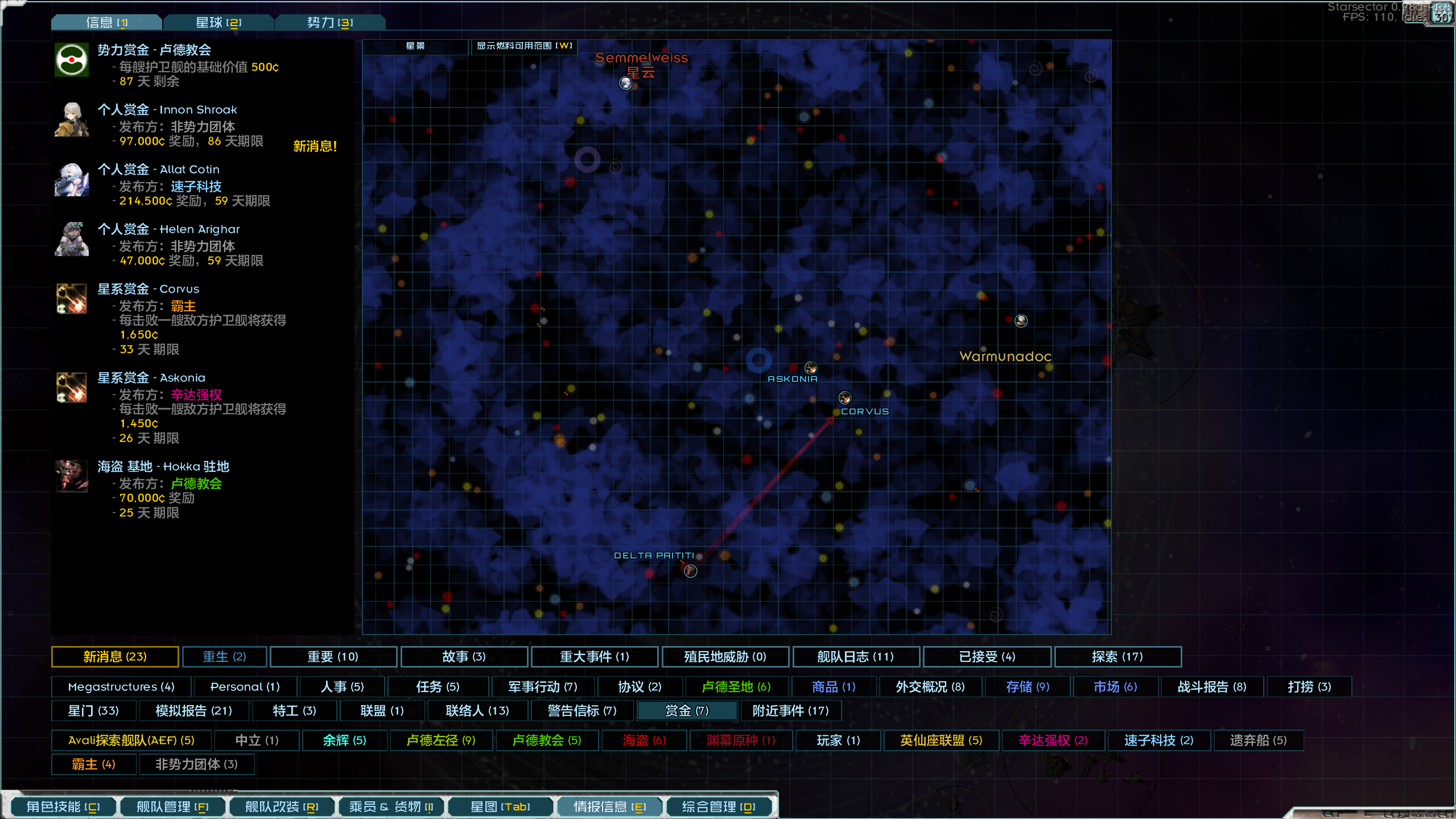The height and width of the screenshot is (819, 1456).
Task: Open the 星图 [Tab] tab
Action: coord(500,806)
